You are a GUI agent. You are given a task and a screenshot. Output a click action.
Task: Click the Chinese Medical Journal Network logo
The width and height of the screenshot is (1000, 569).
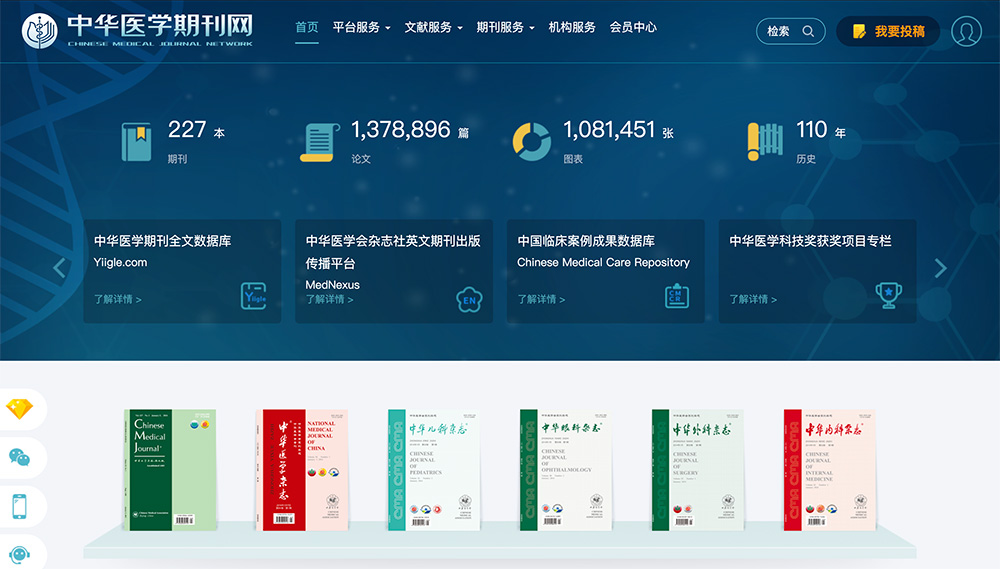[137, 31]
